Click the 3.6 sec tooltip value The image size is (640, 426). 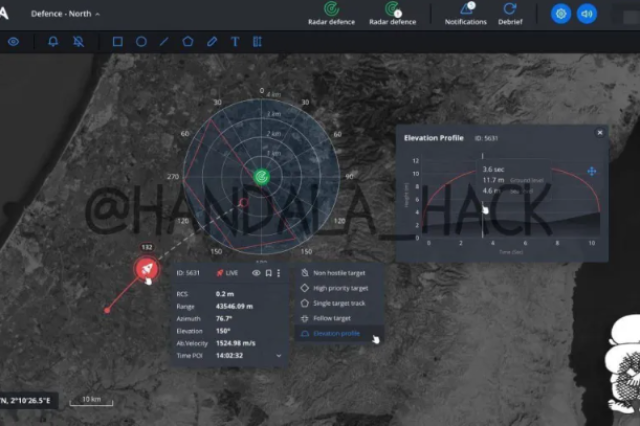click(493, 169)
